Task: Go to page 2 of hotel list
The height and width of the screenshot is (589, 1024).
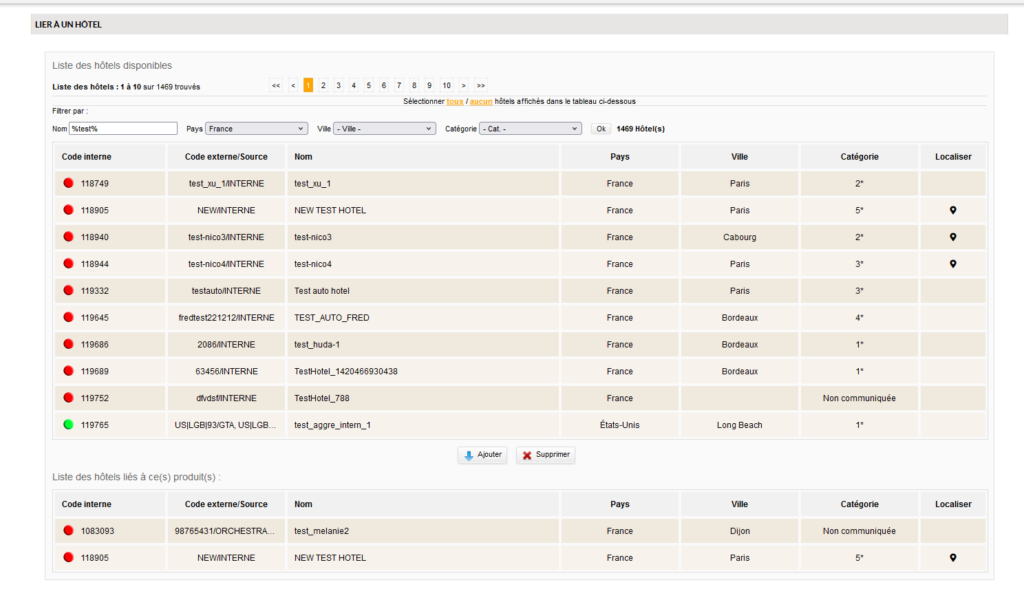Action: pos(323,86)
